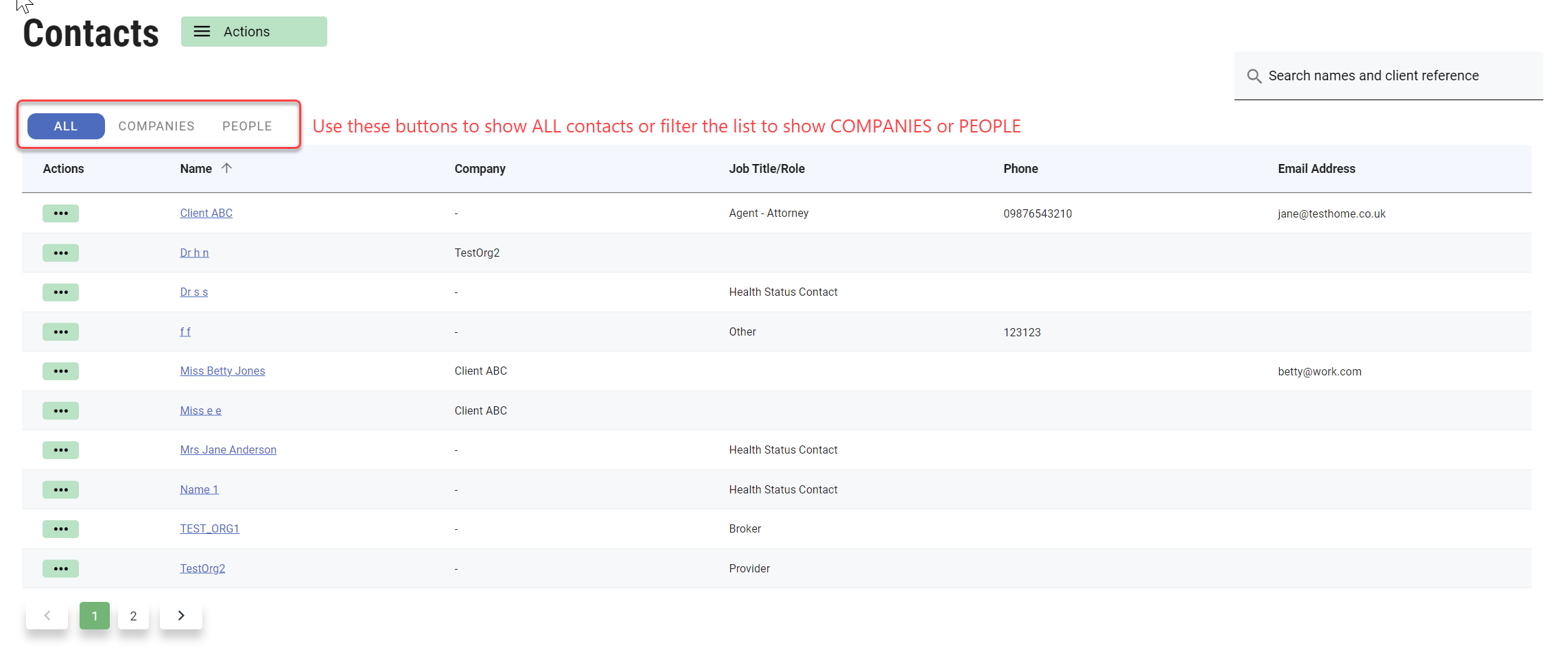The image size is (1568, 652).
Task: Open the three-dot menu for Miss Betty Jones
Action: 60,371
